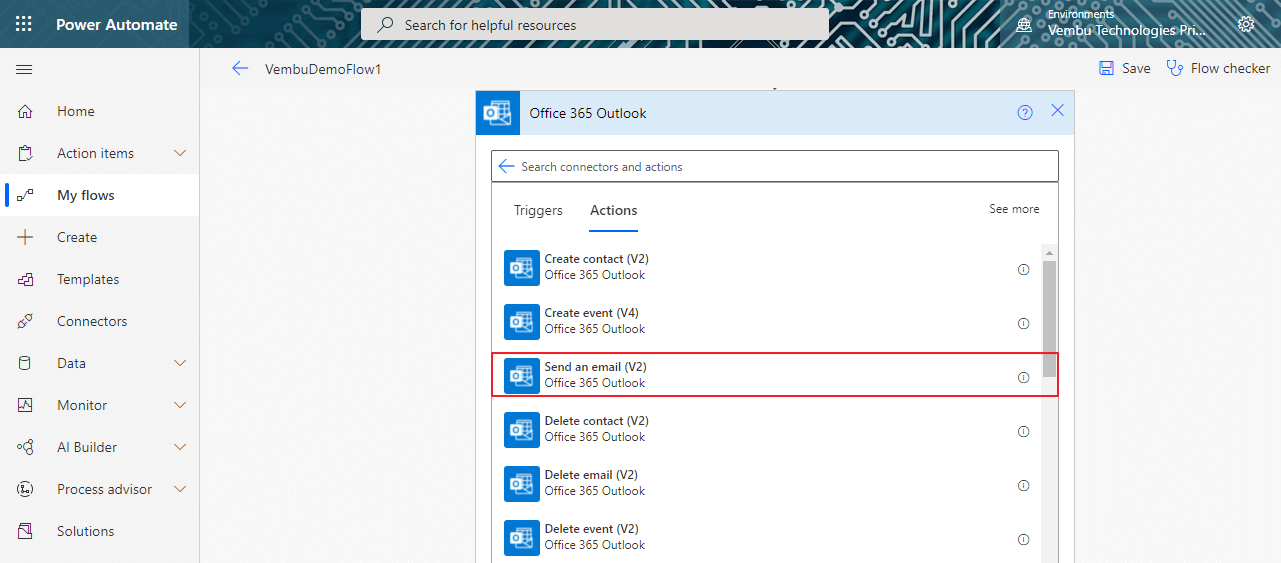
Task: Click the Action items clipboard icon
Action: [x=26, y=153]
